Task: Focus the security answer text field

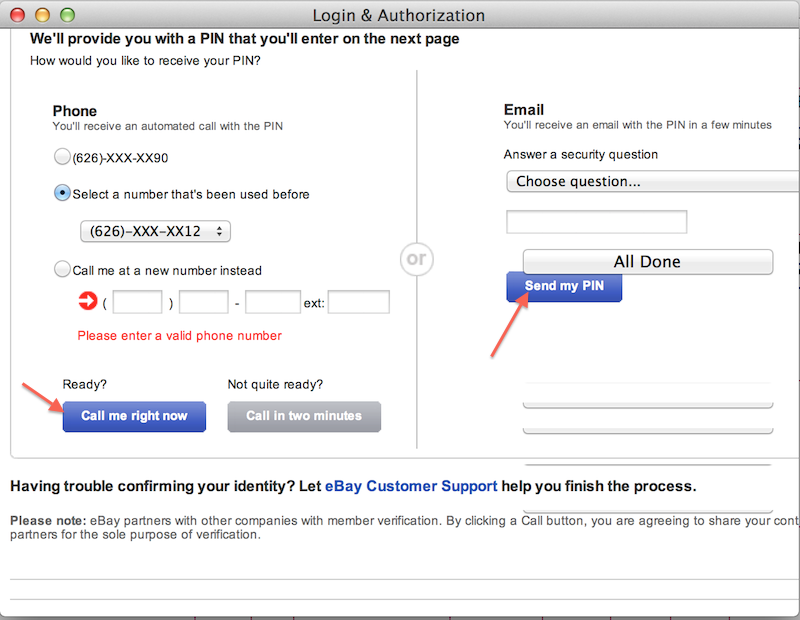Action: point(596,222)
